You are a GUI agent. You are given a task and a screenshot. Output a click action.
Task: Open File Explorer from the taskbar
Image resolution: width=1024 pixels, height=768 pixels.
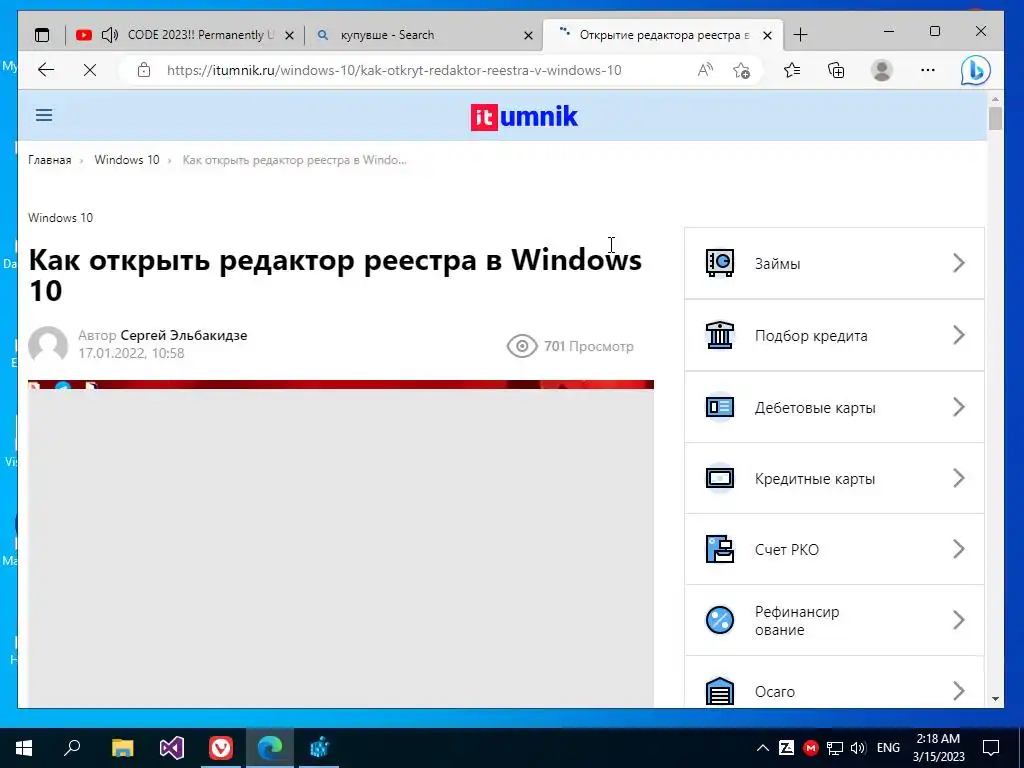[122, 748]
